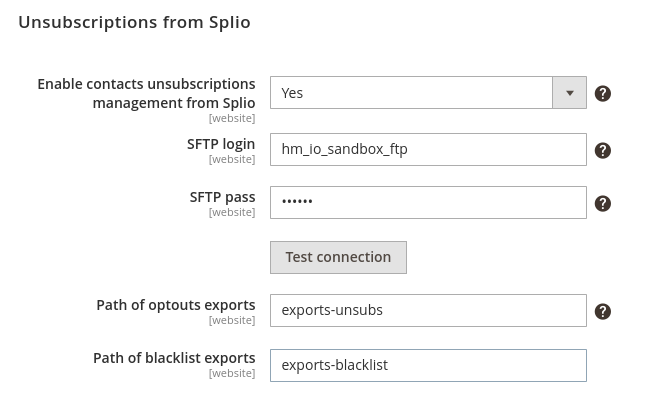645x404 pixels.
Task: Click the 'Enable contacts unsubscriptions management' label
Action: 146,93
